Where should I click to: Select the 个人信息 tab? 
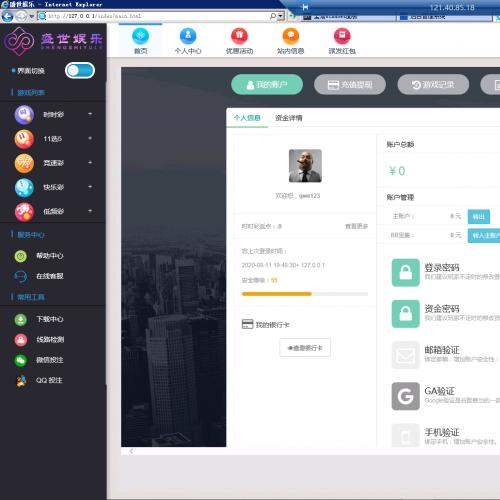pyautogui.click(x=247, y=118)
